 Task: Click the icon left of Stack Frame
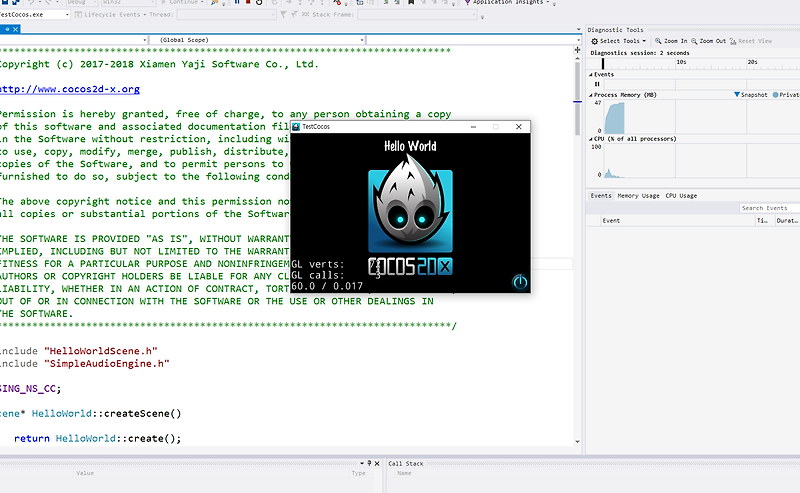point(305,14)
